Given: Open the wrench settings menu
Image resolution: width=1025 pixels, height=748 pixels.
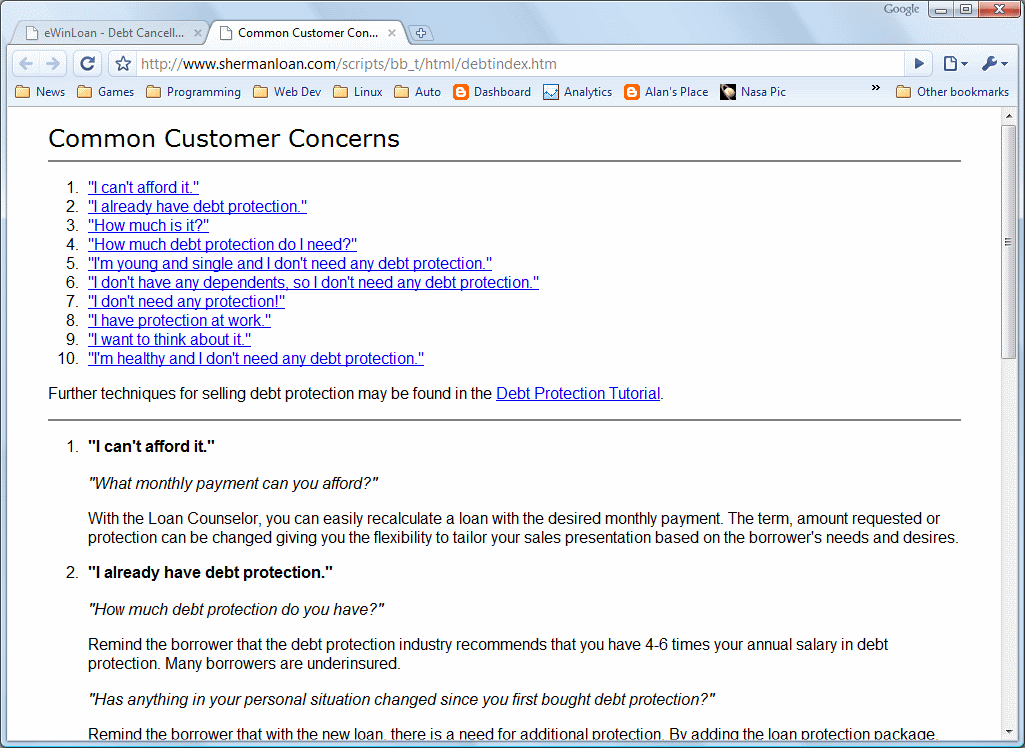Looking at the screenshot, I should [995, 63].
